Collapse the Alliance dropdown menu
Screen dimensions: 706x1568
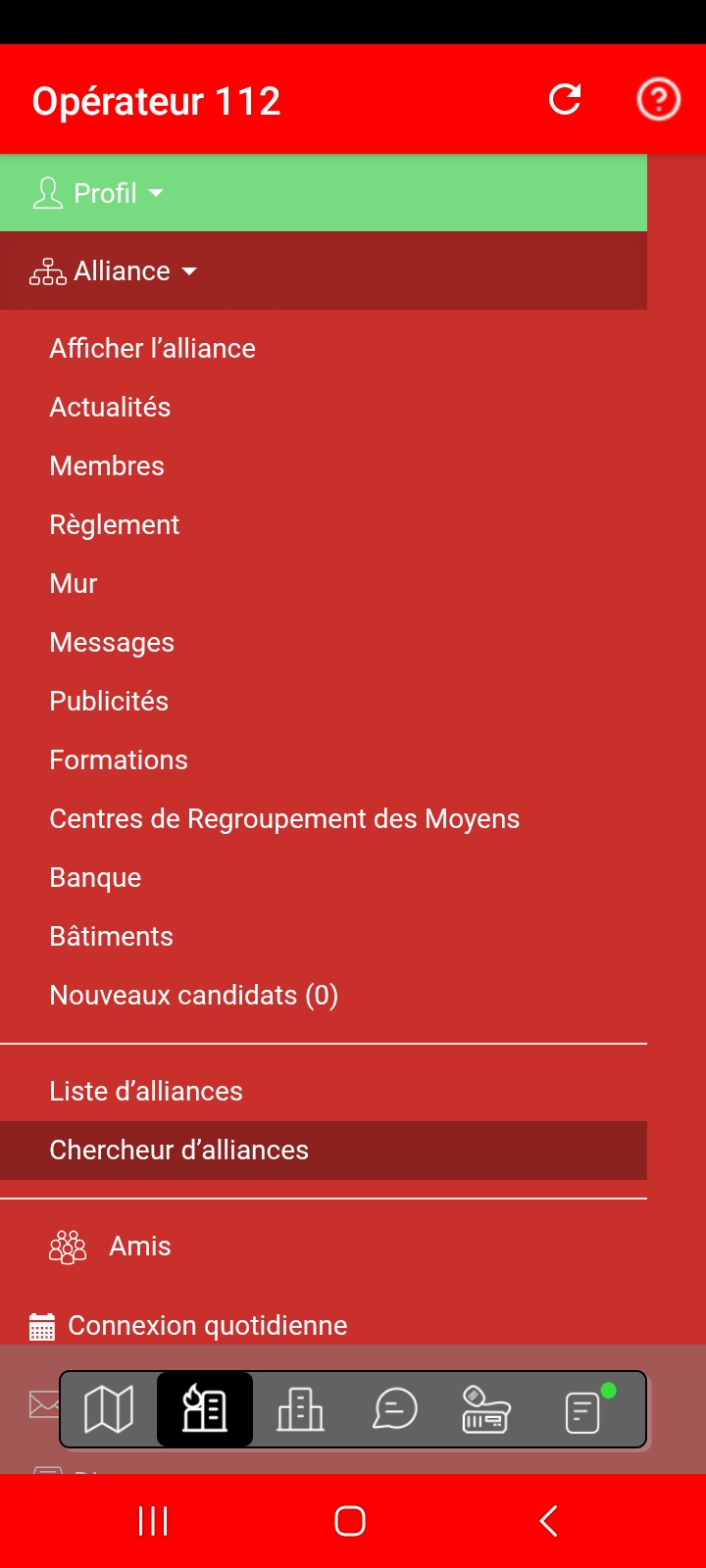tap(115, 271)
